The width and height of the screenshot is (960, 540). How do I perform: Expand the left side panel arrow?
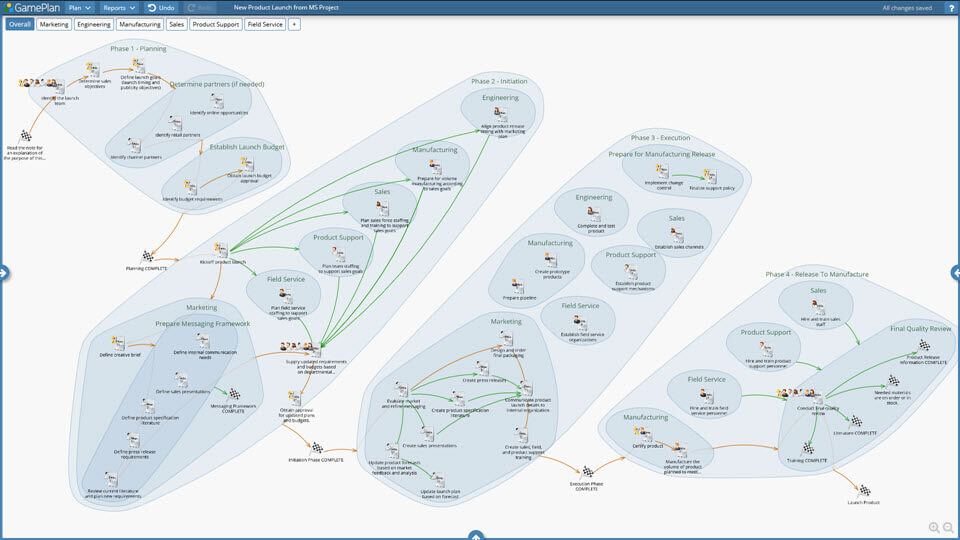(x=4, y=272)
